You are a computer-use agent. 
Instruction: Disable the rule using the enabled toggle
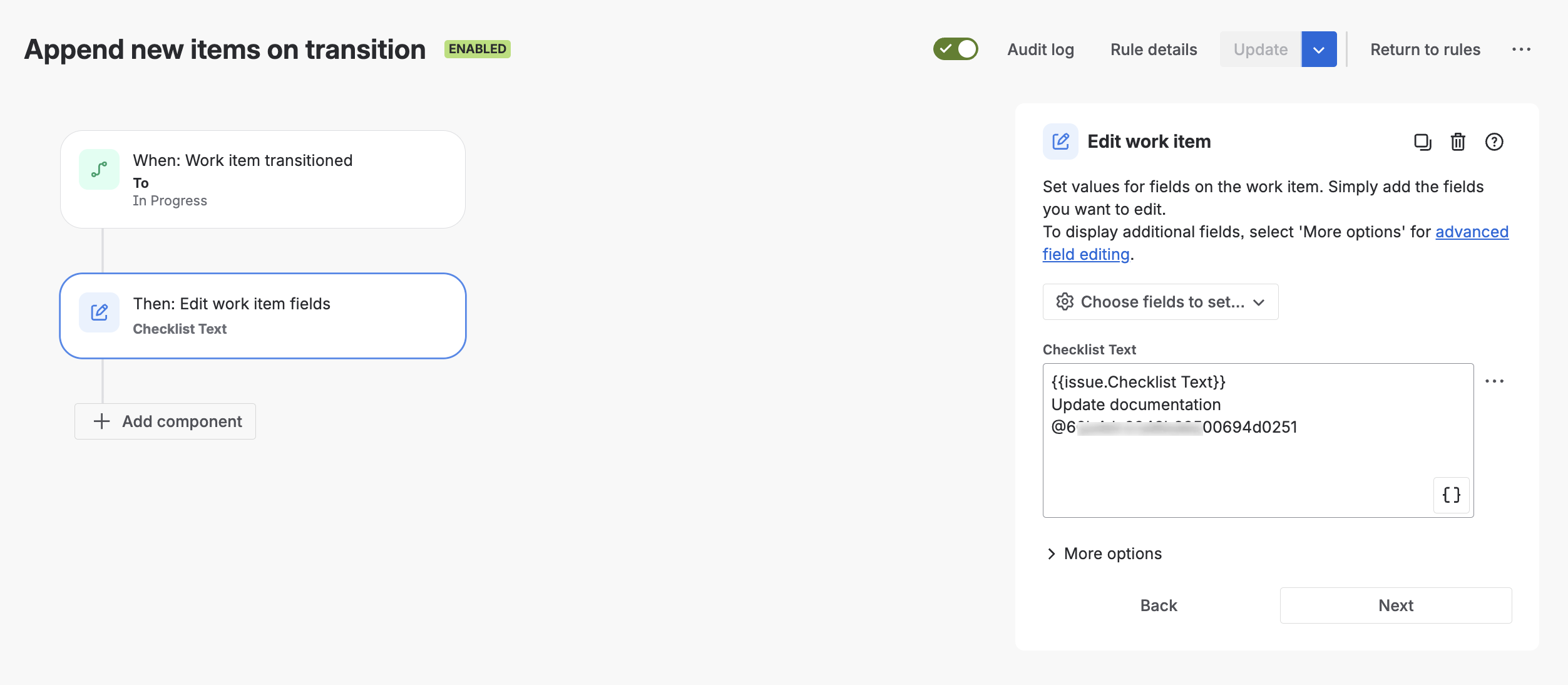click(x=955, y=48)
